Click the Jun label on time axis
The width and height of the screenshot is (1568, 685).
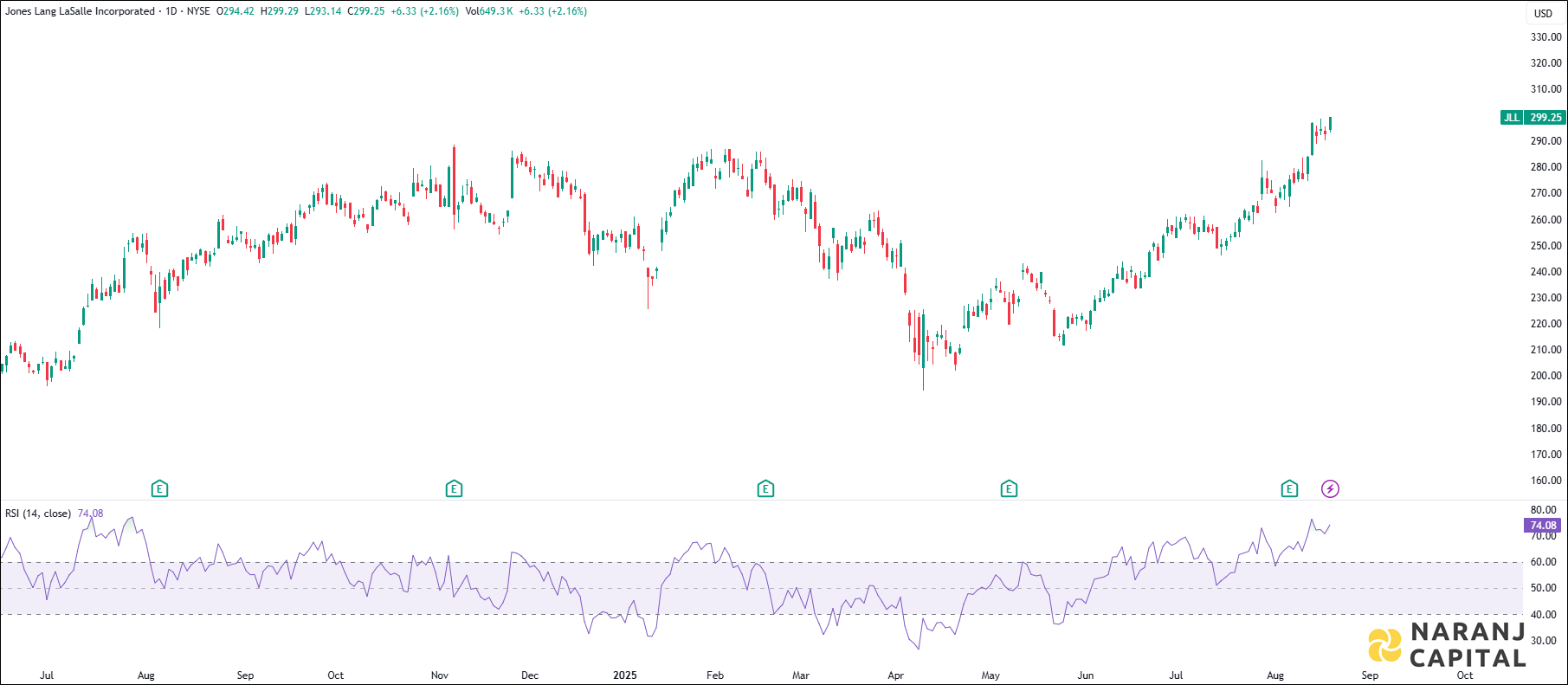tap(1085, 675)
